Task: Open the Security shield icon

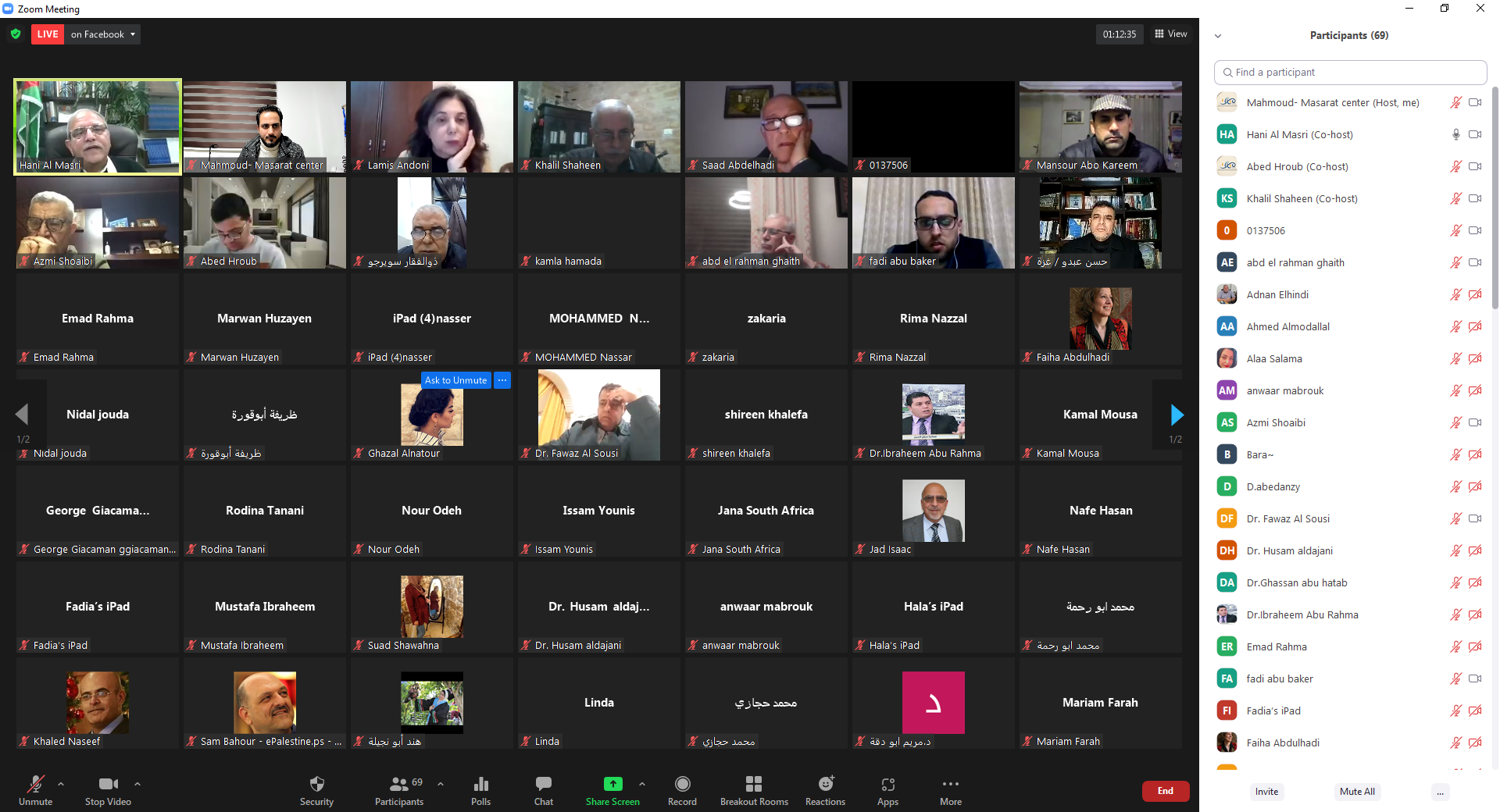Action: point(316,785)
